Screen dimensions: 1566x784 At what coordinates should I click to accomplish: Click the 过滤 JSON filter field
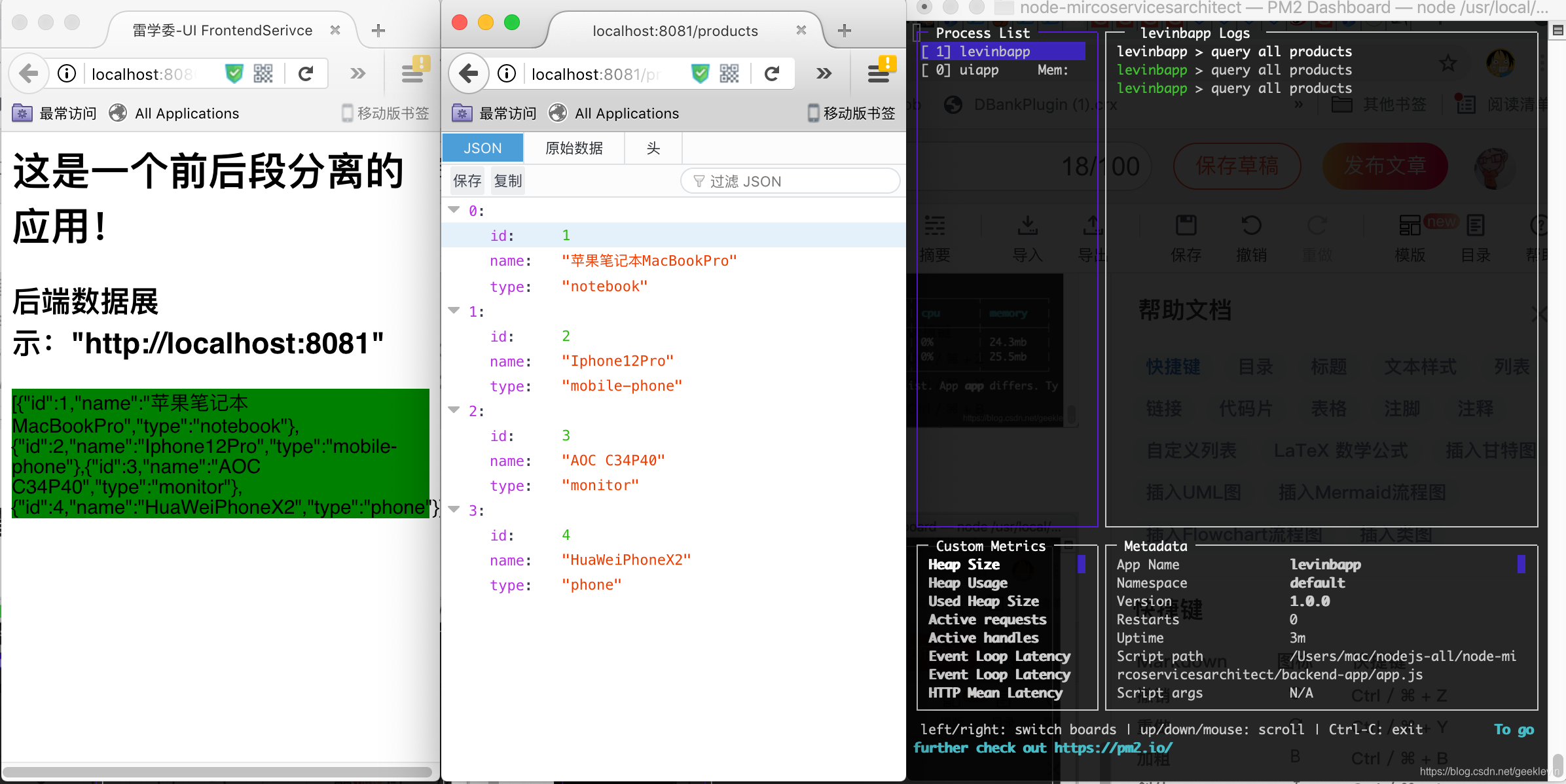tap(791, 181)
